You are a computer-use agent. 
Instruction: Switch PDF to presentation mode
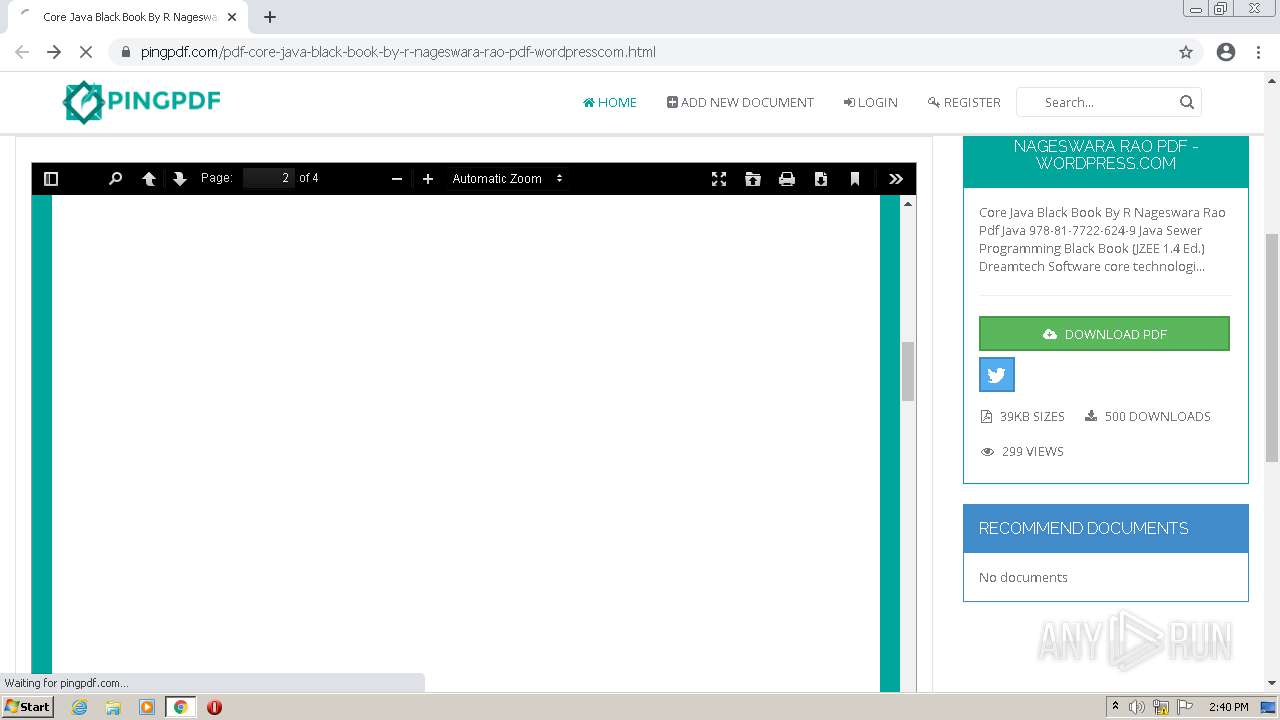tap(719, 179)
